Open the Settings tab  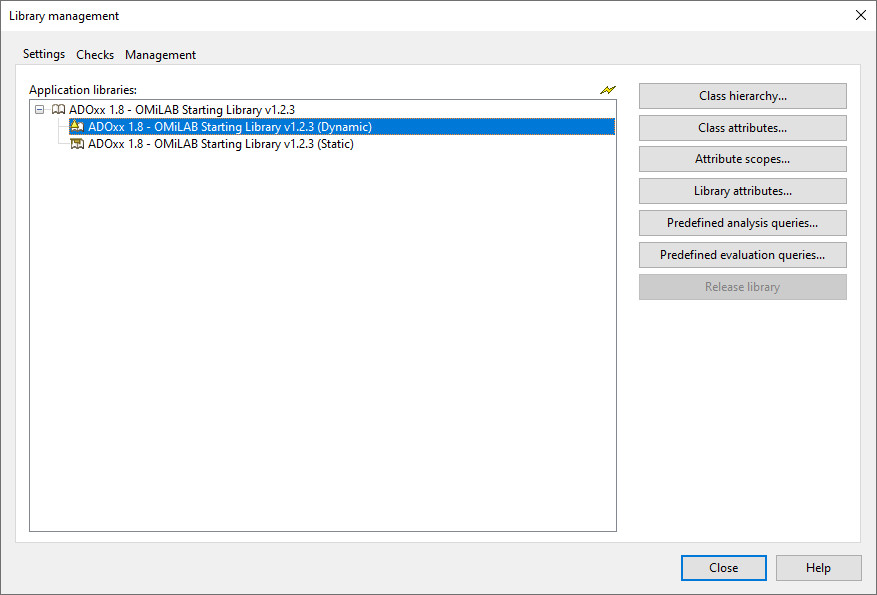44,54
